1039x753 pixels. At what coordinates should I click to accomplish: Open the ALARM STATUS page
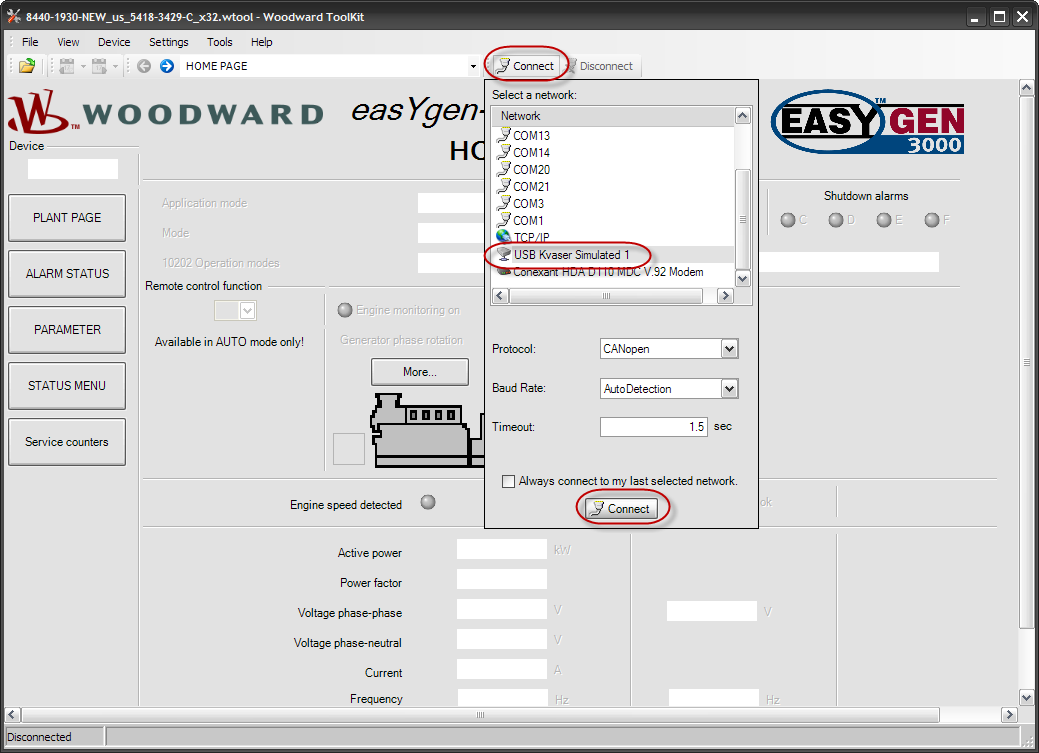pyautogui.click(x=67, y=274)
